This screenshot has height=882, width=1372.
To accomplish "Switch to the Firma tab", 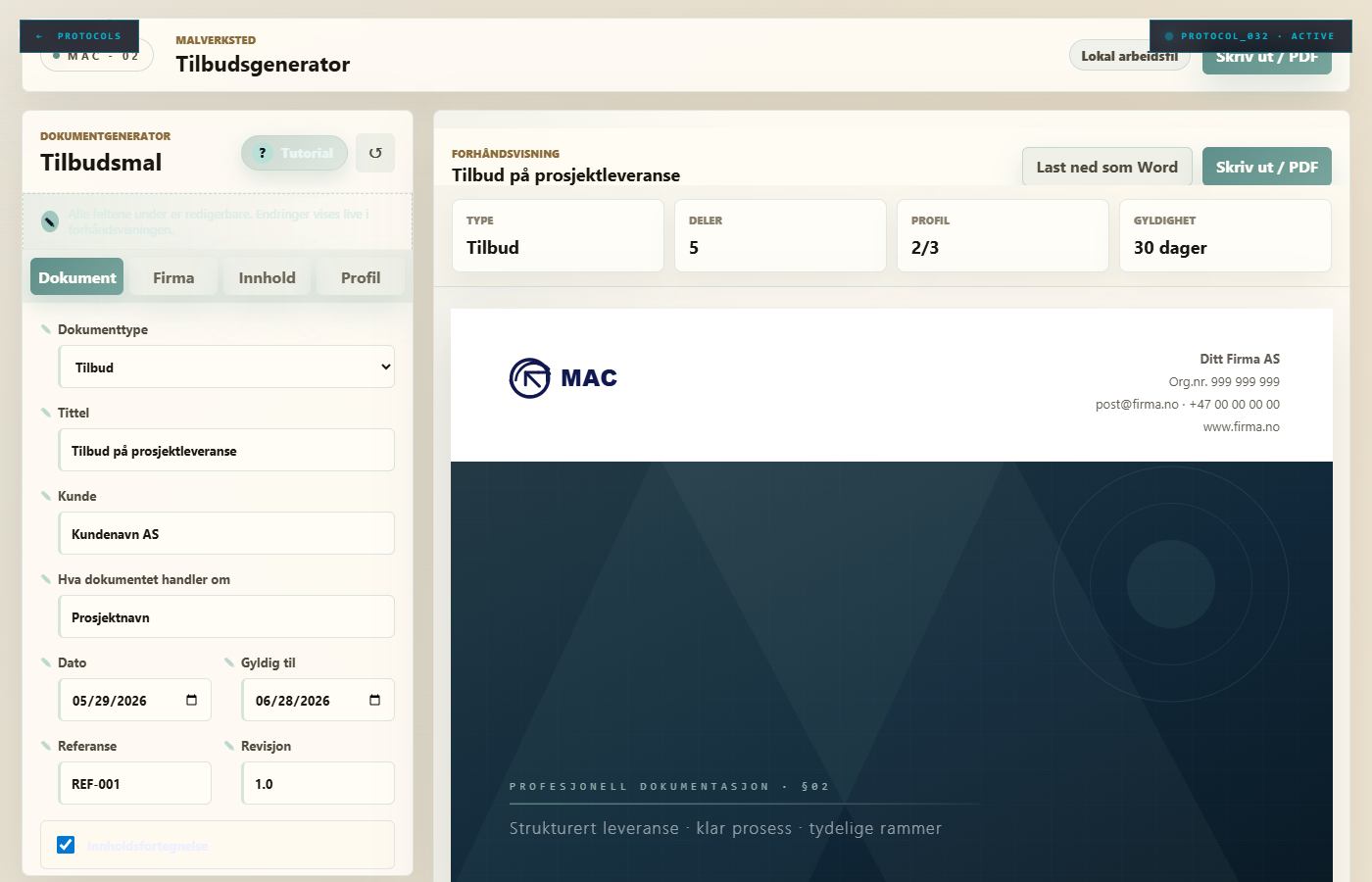I will pos(173,277).
